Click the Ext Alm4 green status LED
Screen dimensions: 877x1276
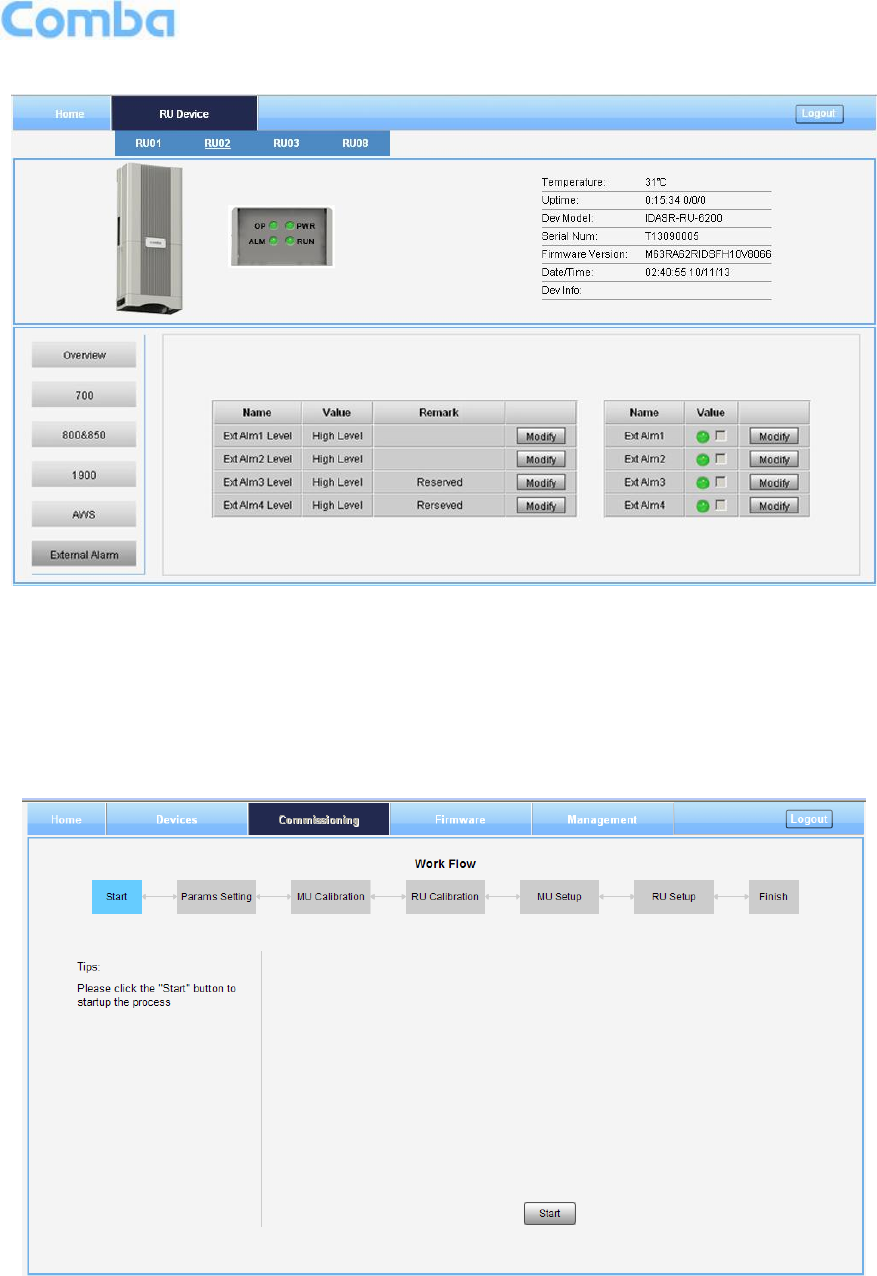703,505
